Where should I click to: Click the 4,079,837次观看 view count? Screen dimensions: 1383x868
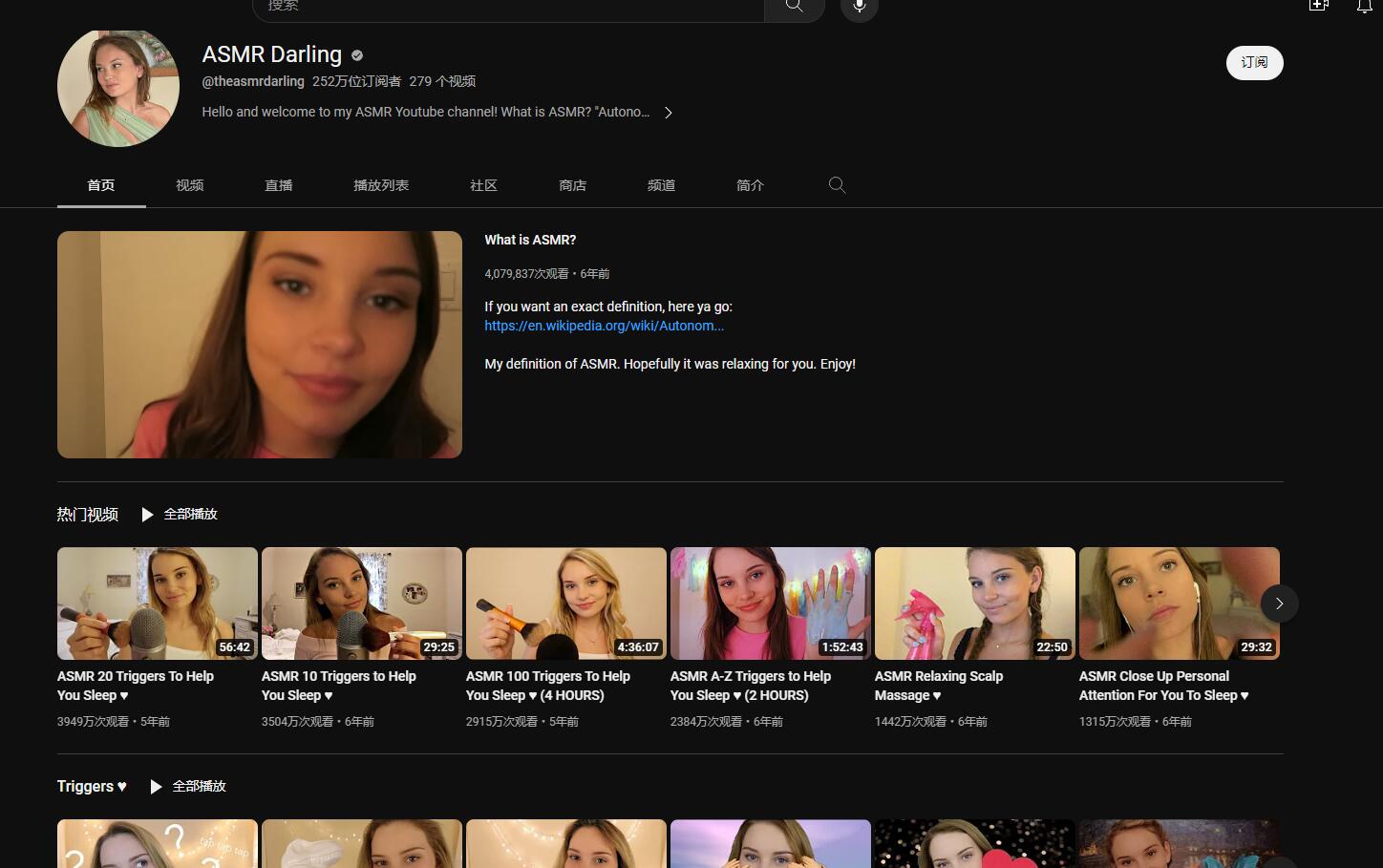click(x=526, y=273)
